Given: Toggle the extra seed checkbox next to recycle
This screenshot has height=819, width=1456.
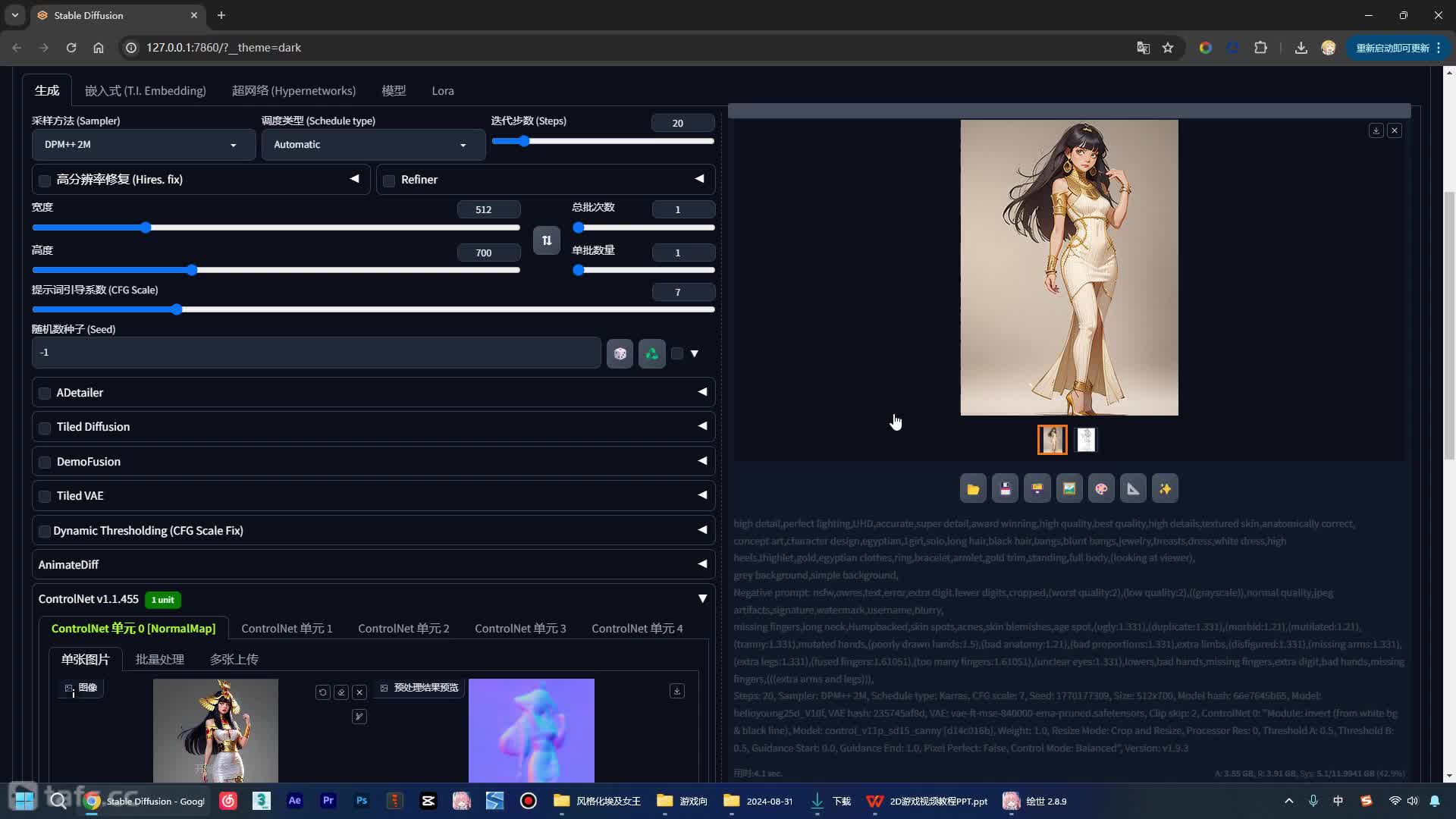Looking at the screenshot, I should click(x=677, y=353).
